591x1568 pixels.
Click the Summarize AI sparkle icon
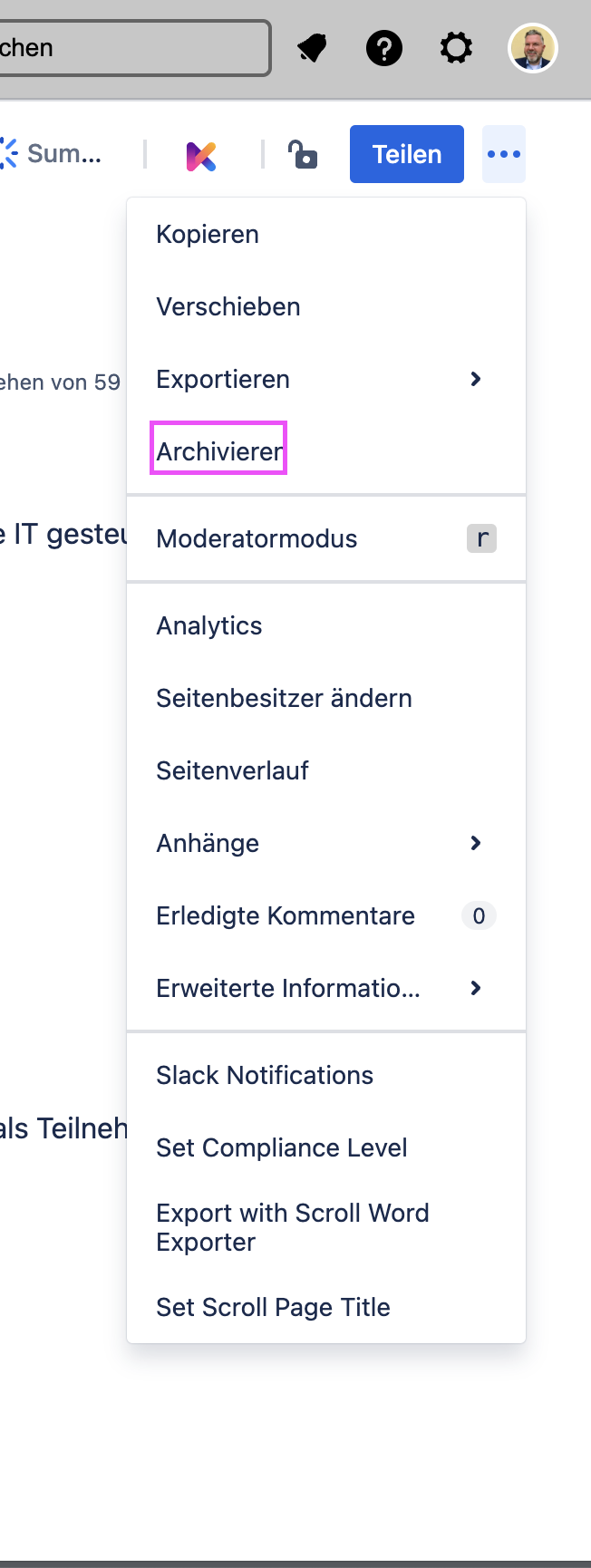pyautogui.click(x=8, y=154)
